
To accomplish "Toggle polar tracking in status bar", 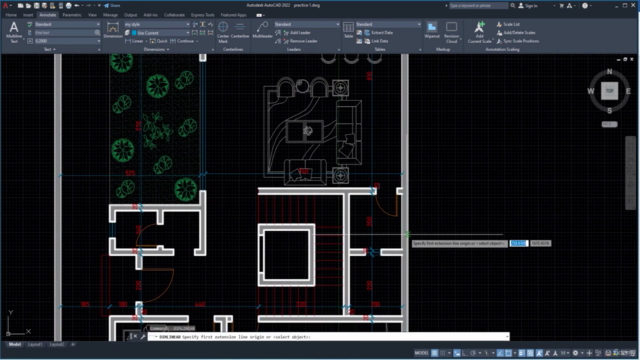I will point(473,353).
